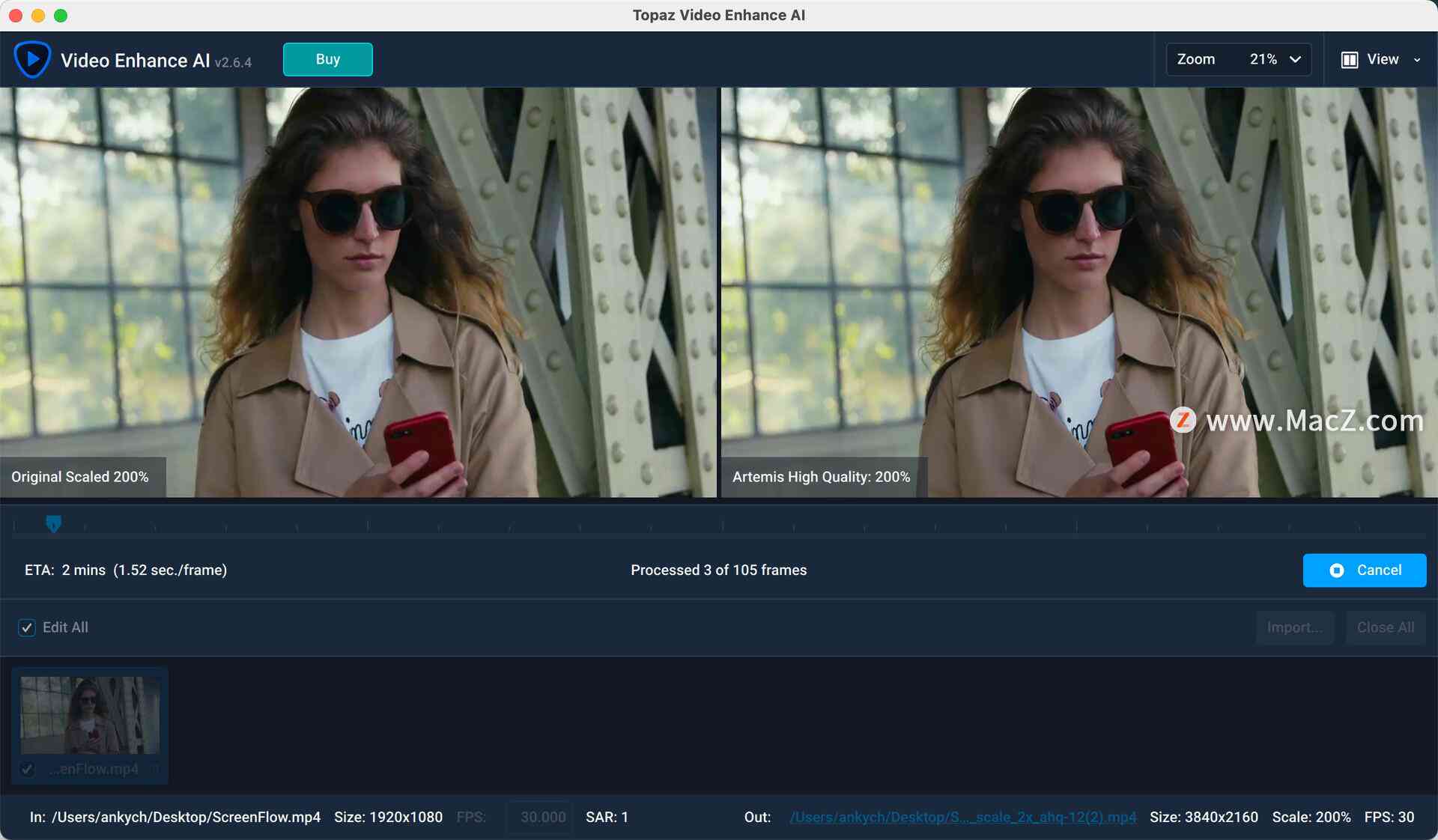Toggle the Edit All checkbox
This screenshot has width=1438, height=840.
pos(27,627)
